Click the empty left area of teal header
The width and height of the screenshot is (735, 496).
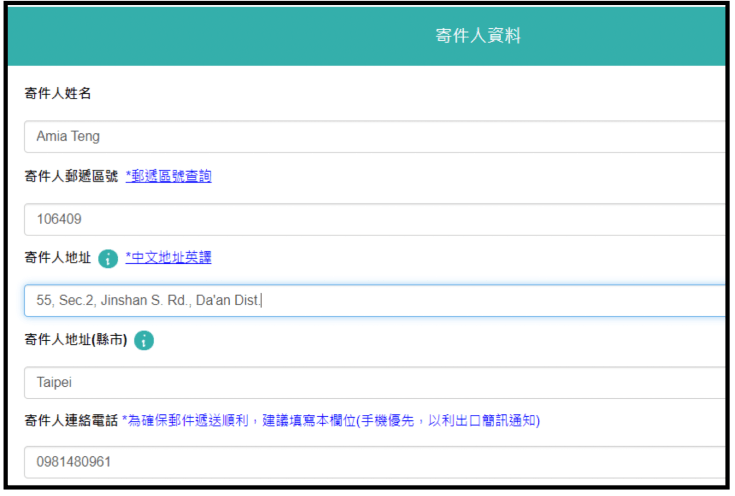click(150, 36)
